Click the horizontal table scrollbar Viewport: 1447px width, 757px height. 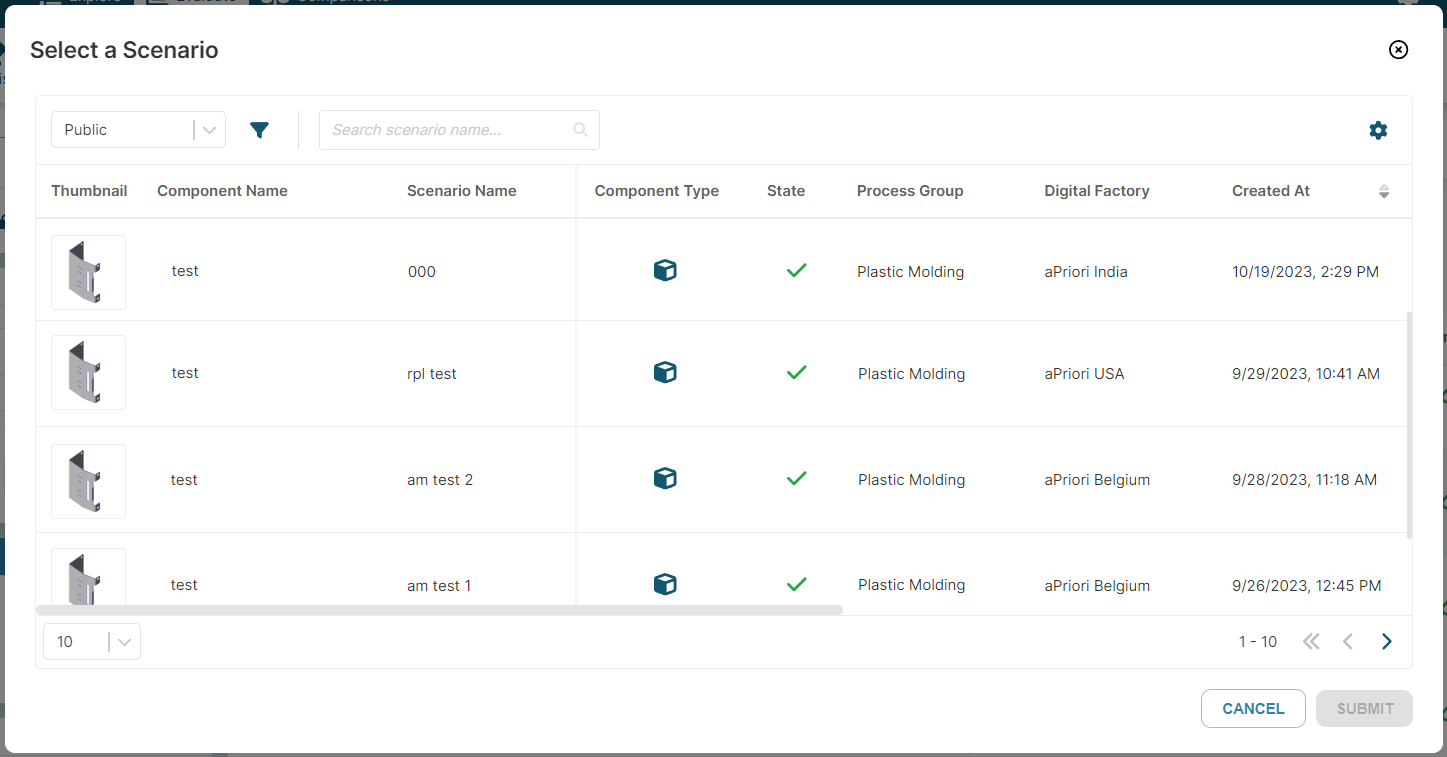pyautogui.click(x=439, y=609)
